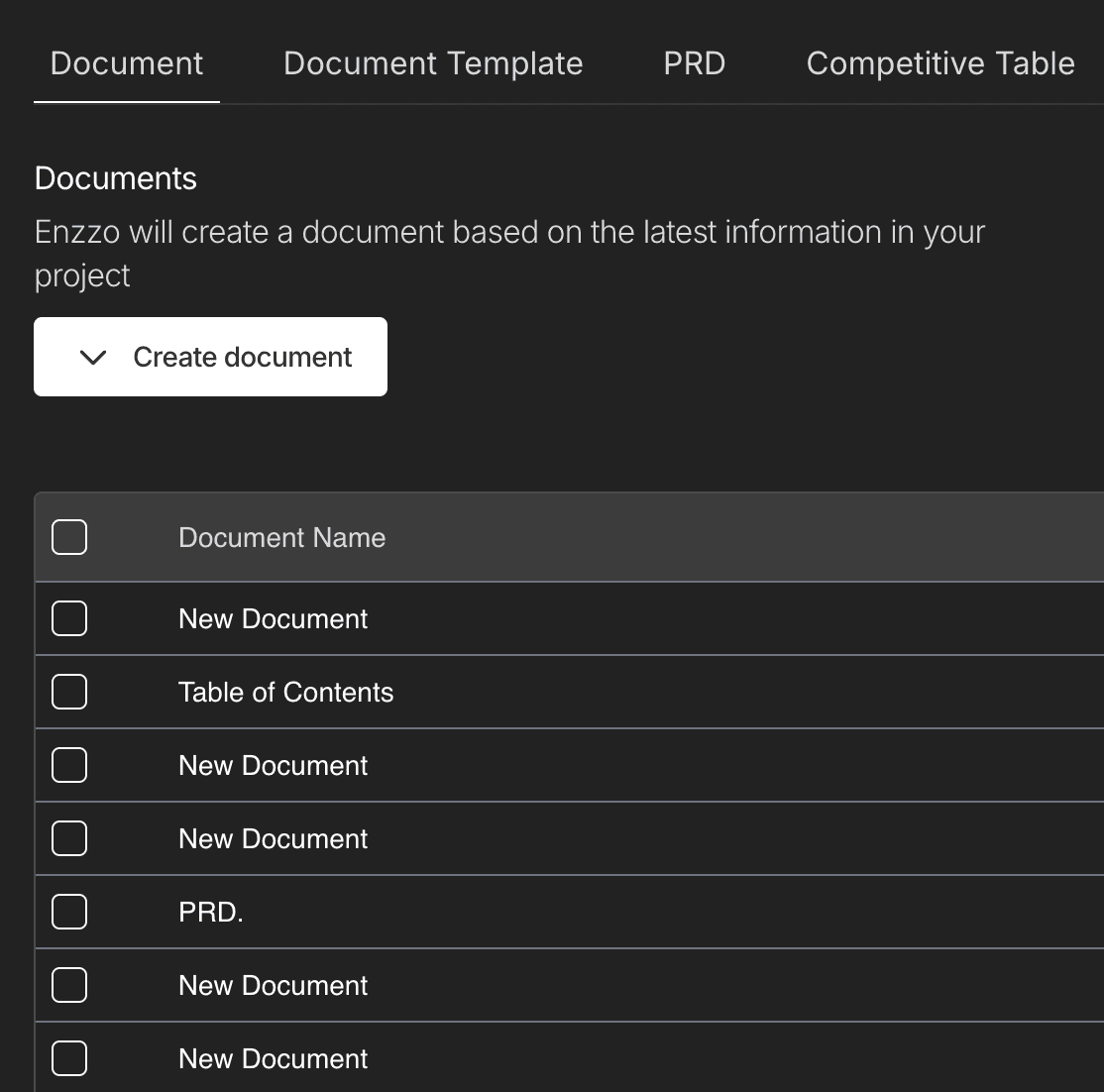Open the Table of Contents document
Image resolution: width=1104 pixels, height=1092 pixels.
285,692
